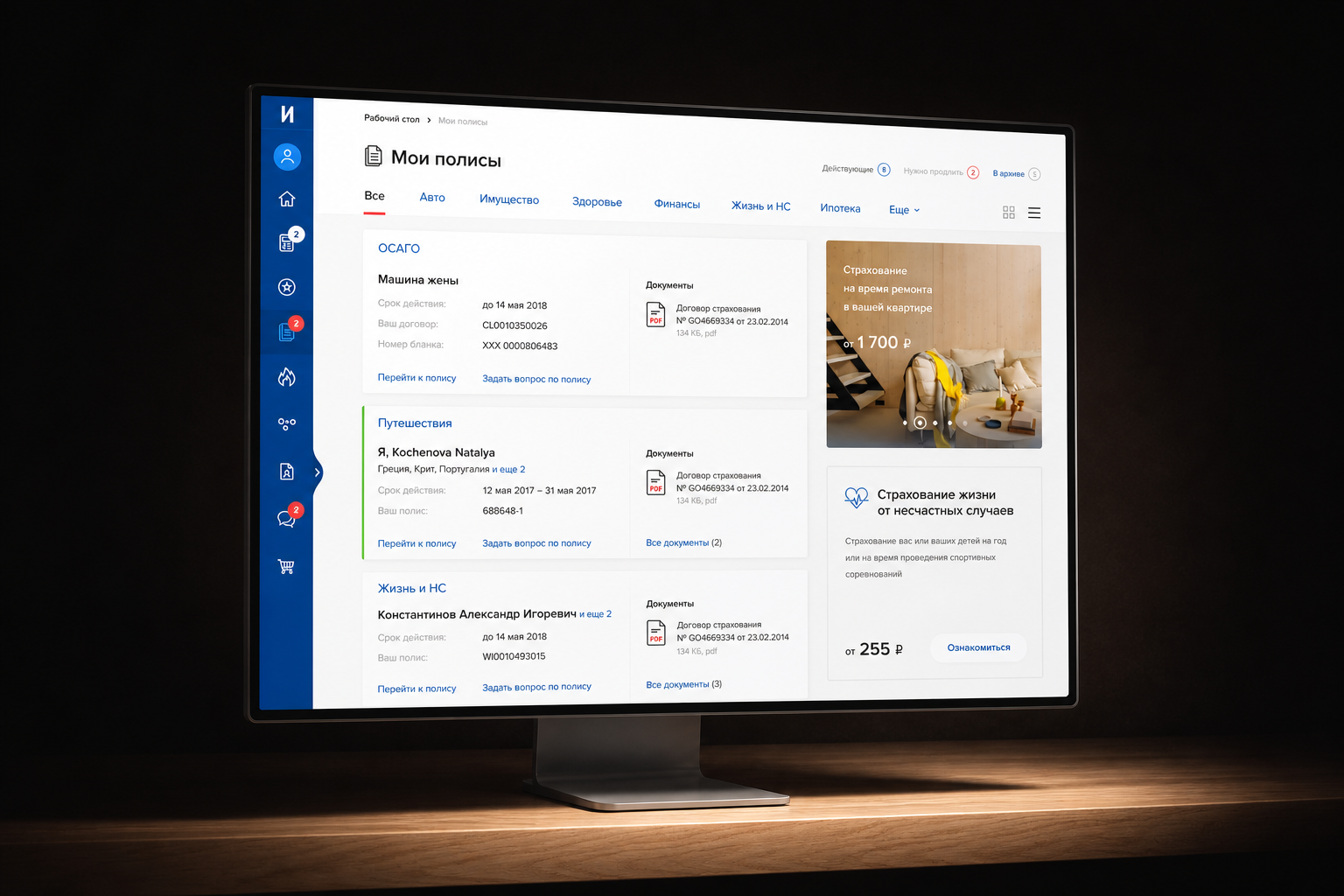Click the Ознакомиться button
Image resolution: width=1344 pixels, height=896 pixels.
point(978,647)
